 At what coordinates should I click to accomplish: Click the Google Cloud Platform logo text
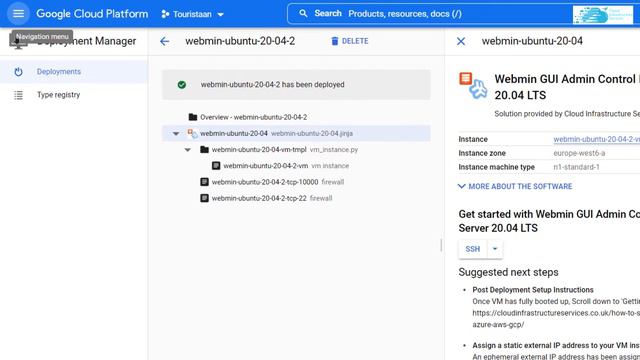point(92,14)
